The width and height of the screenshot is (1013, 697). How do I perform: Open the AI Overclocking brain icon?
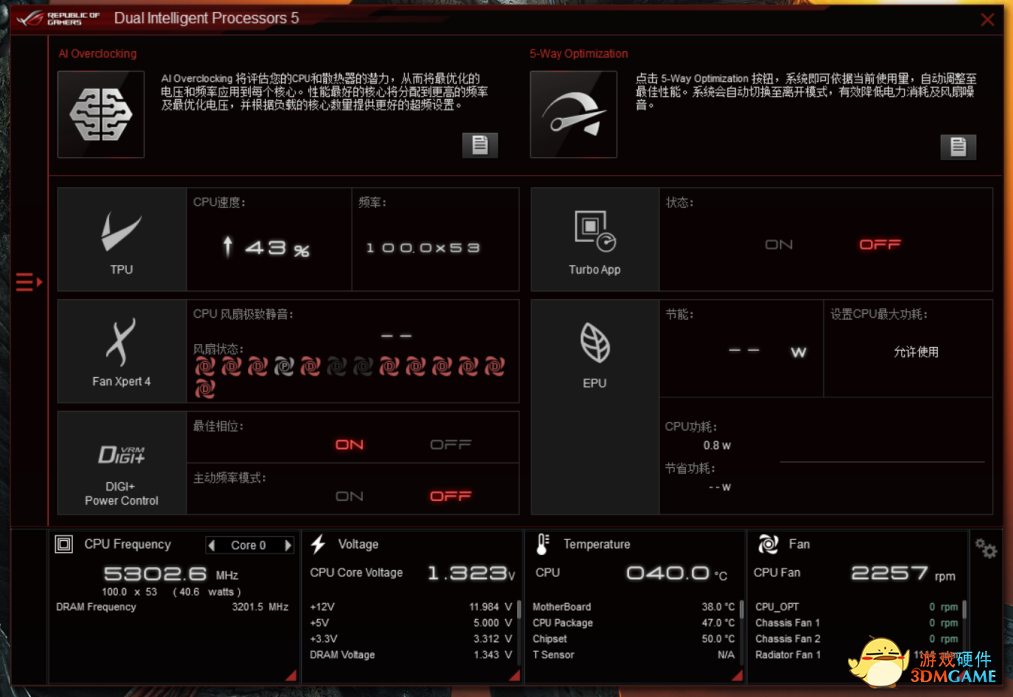click(x=101, y=114)
